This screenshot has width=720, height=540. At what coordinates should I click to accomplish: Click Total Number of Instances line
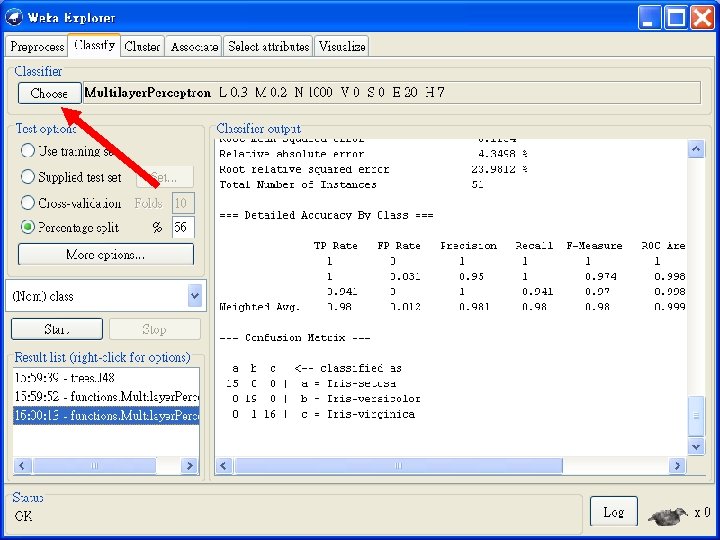pos(351,185)
